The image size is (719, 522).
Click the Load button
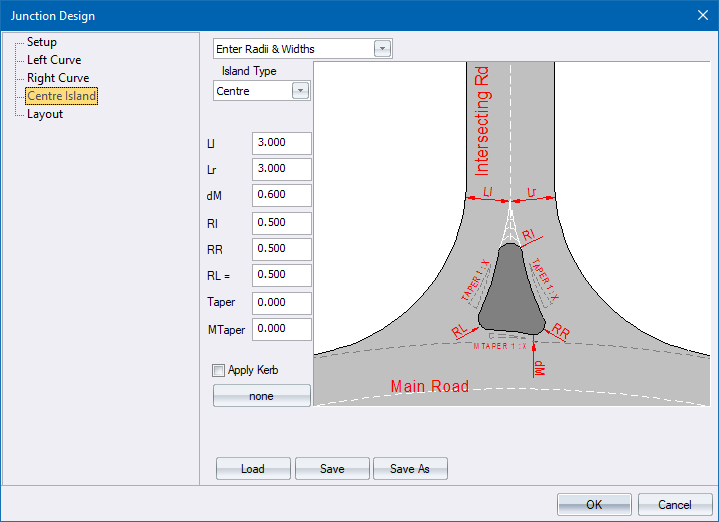[x=253, y=469]
